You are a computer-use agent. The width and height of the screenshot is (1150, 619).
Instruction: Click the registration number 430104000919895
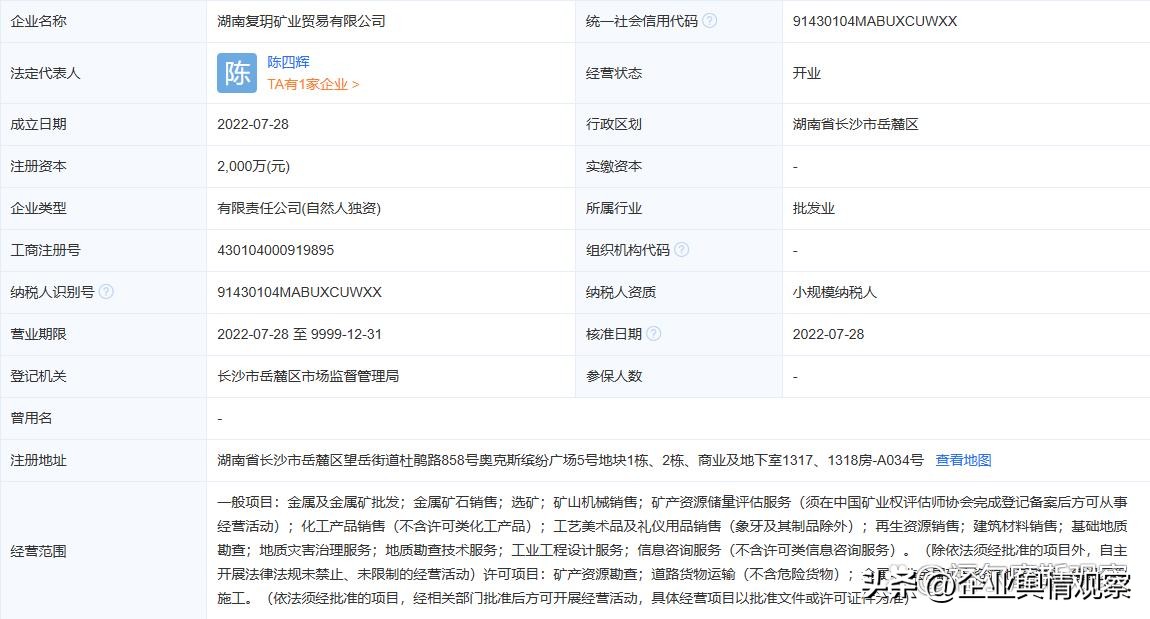276,250
